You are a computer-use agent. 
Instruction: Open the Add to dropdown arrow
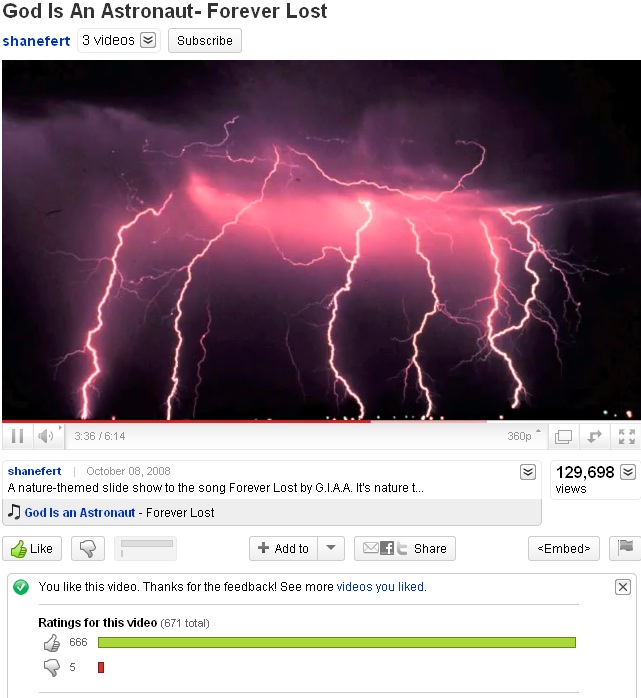[331, 548]
